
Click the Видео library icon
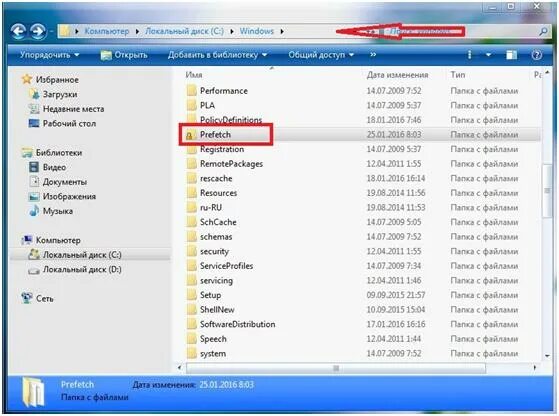point(34,167)
